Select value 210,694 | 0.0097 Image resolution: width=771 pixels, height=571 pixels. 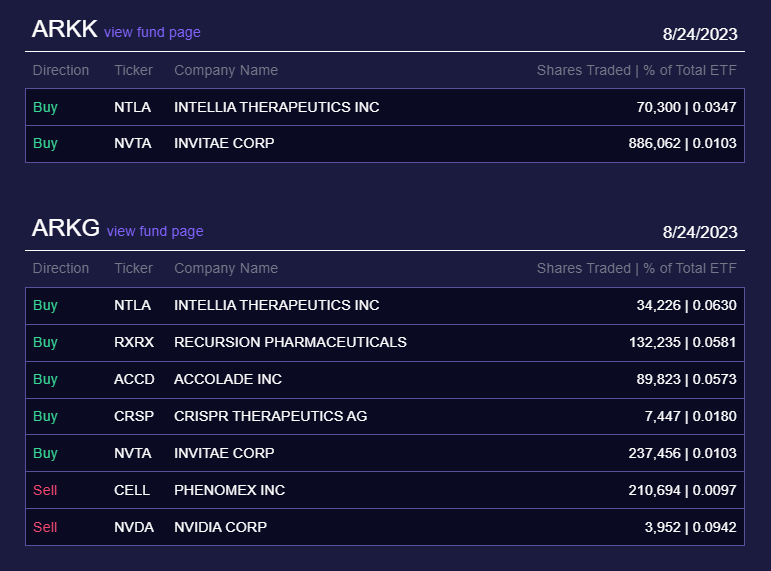tap(682, 490)
